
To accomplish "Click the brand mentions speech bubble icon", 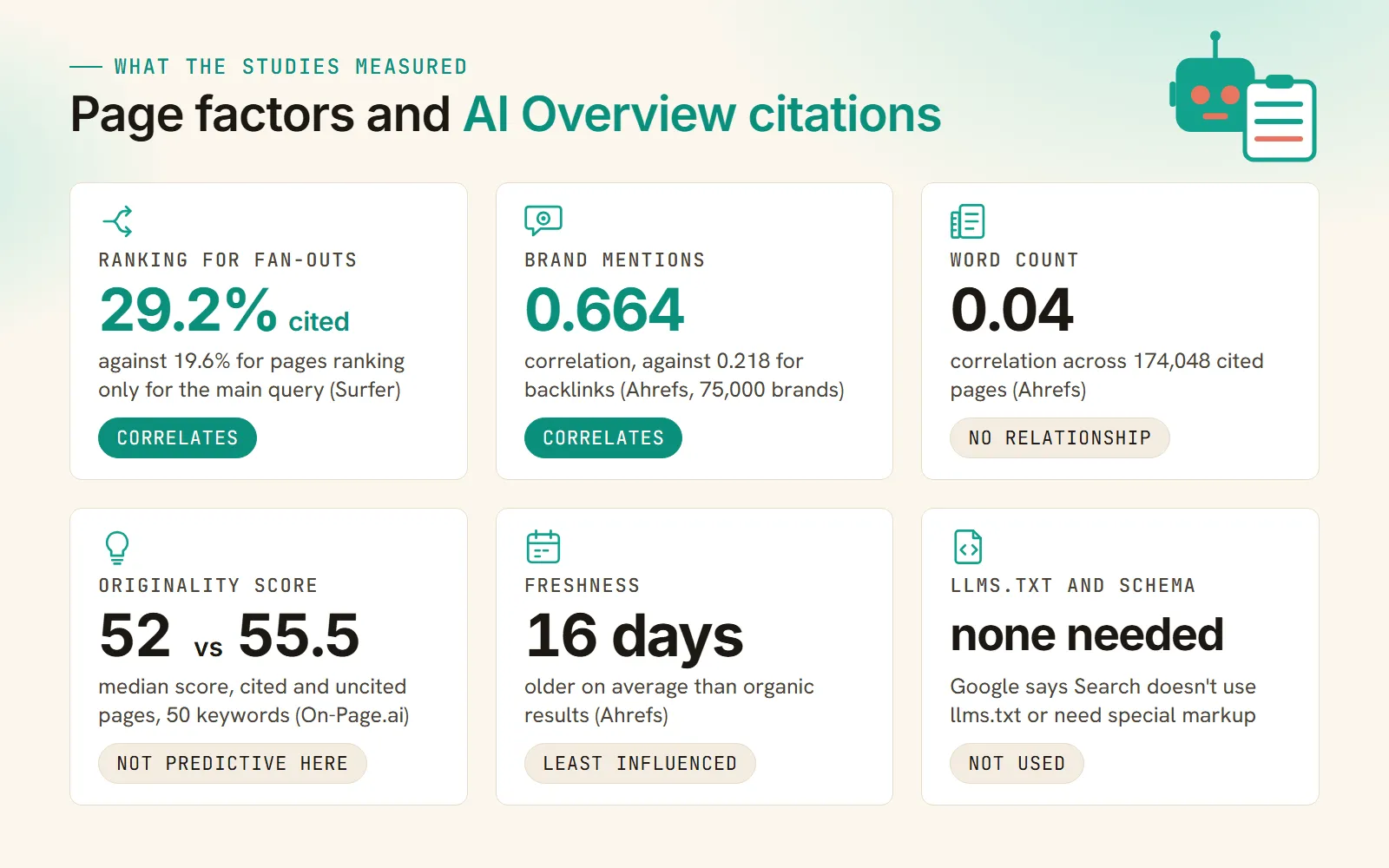I will [543, 220].
